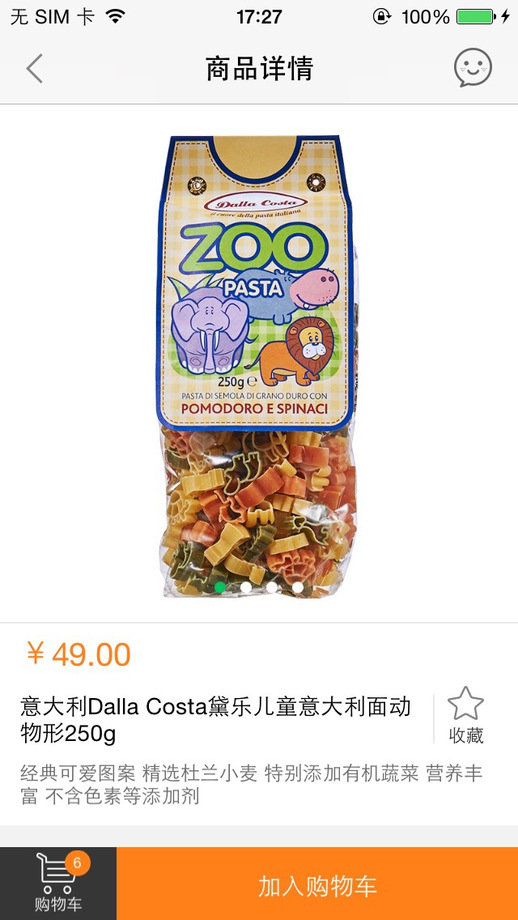Tap the gray product description text
The image size is (518, 920).
click(251, 784)
